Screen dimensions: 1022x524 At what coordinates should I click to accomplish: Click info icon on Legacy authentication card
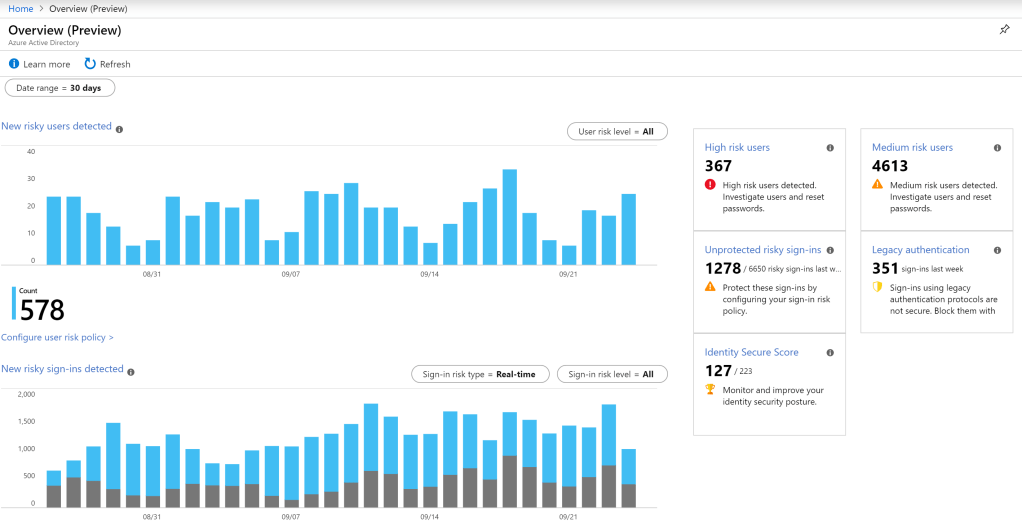(997, 250)
